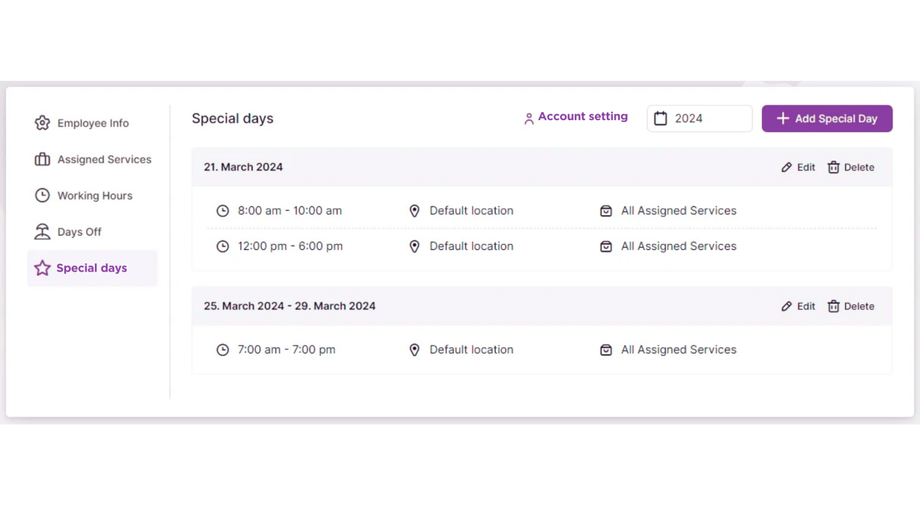Click the Working Hours clock icon
The height and width of the screenshot is (517, 920).
42,195
